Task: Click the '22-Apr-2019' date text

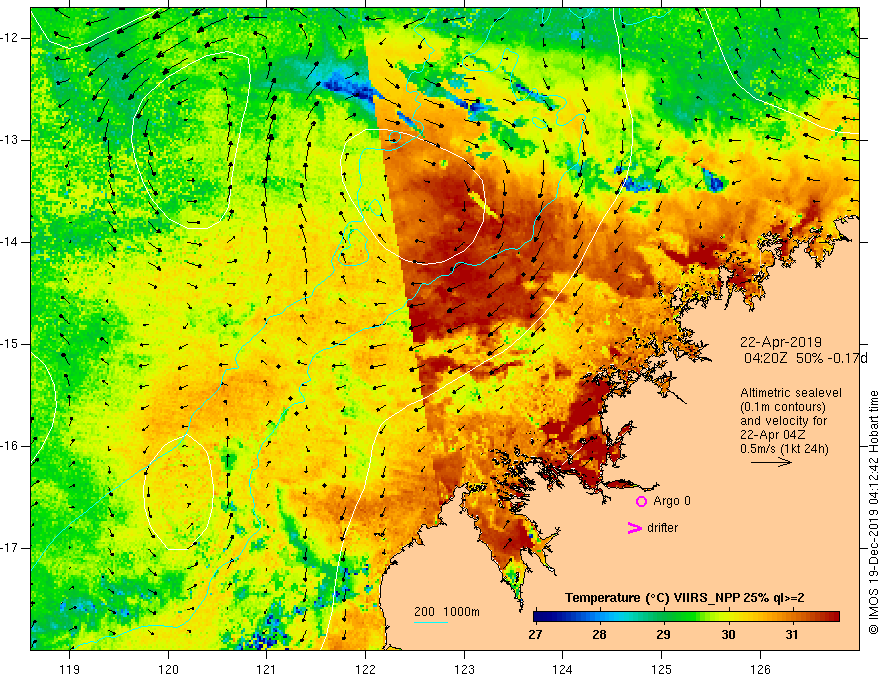Action: coord(781,342)
